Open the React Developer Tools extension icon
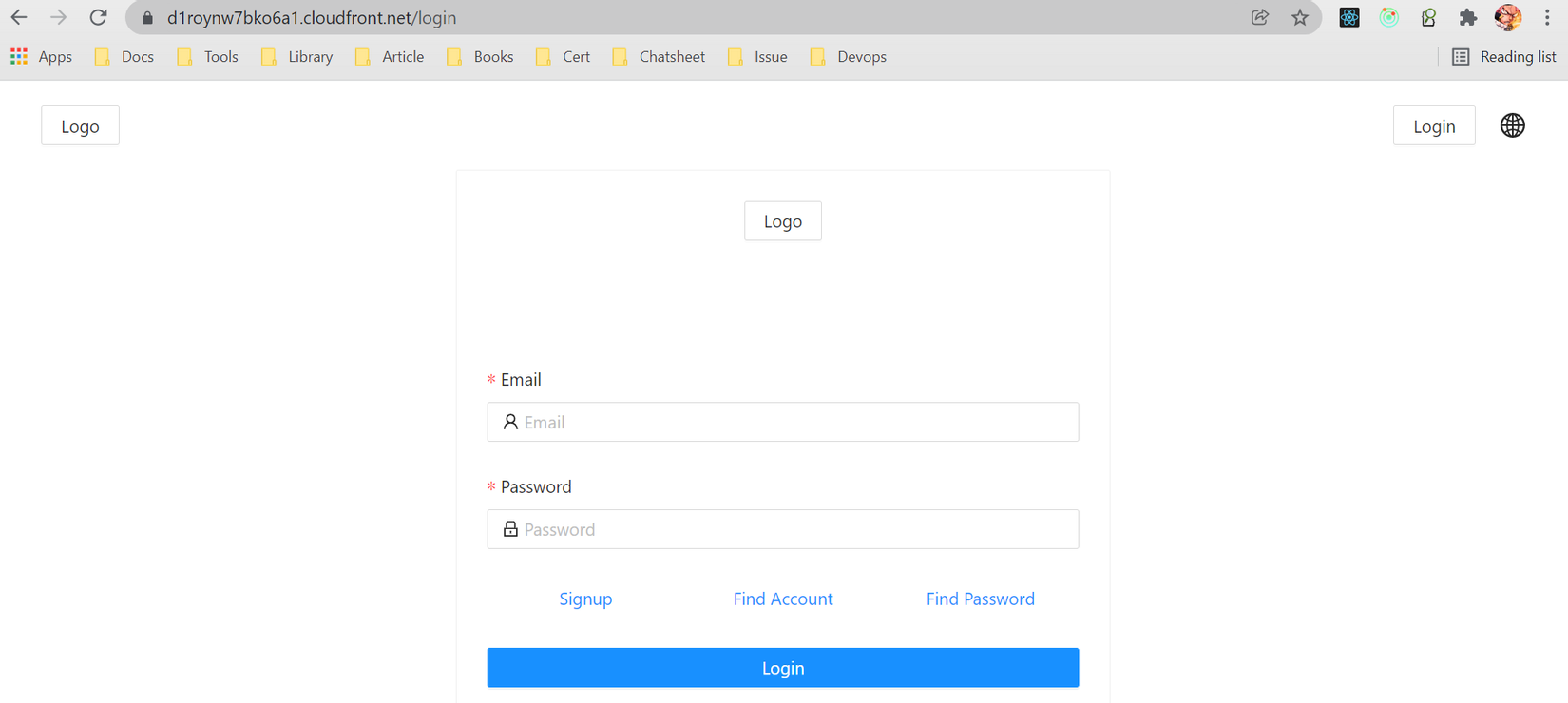Screen dimensions: 1568x703 [x=1349, y=17]
